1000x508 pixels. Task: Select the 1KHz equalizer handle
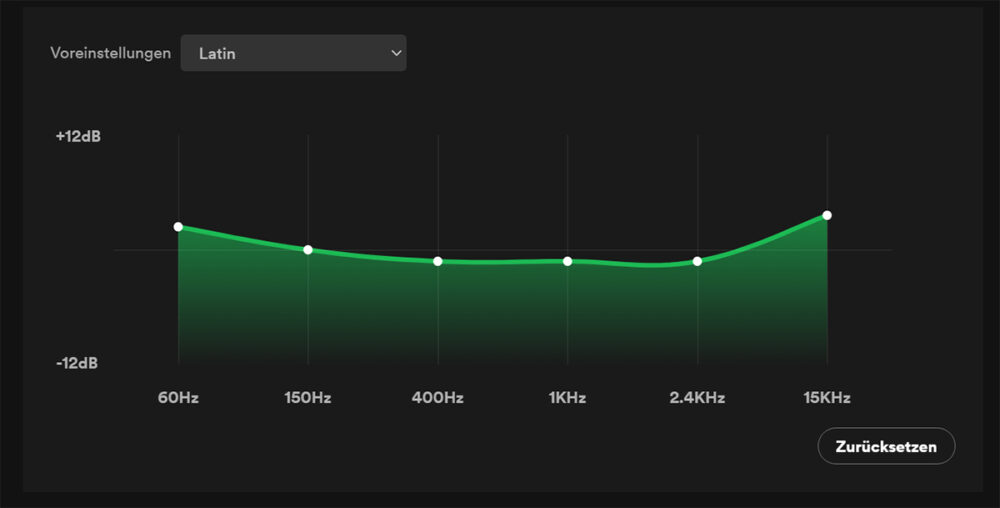(x=567, y=261)
